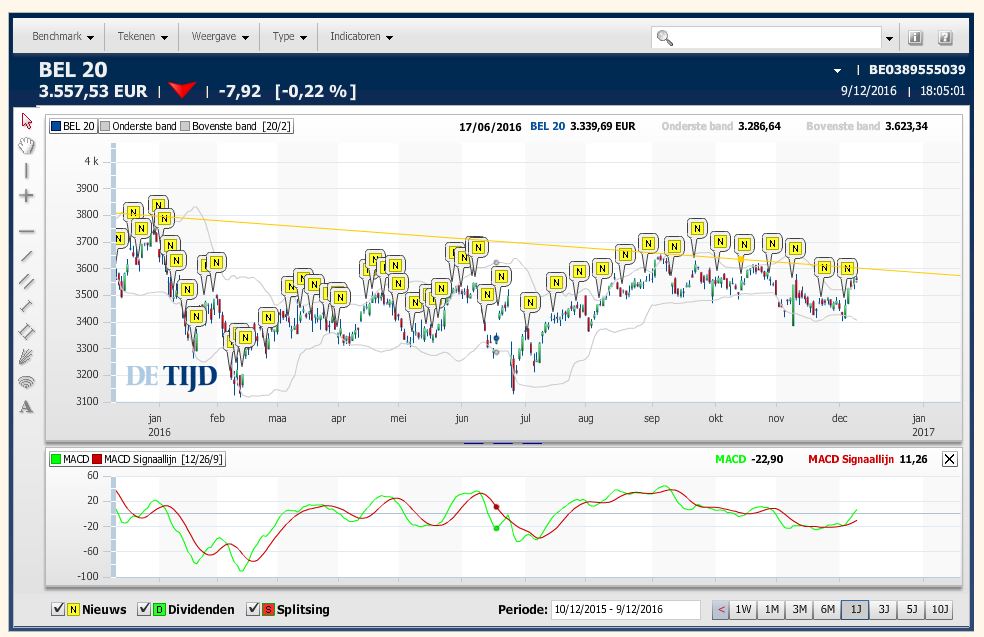
Task: Set chart period to 5J
Action: click(x=911, y=610)
